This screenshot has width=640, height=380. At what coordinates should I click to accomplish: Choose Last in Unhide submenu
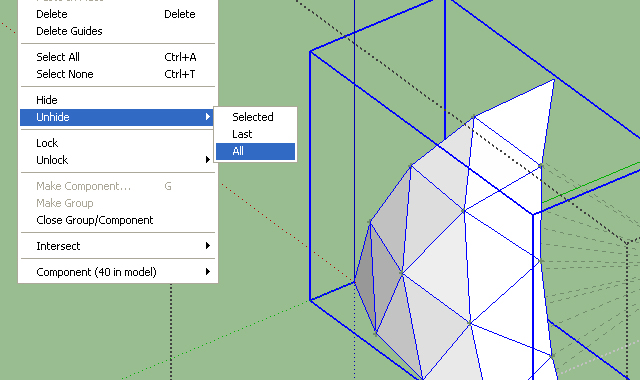tap(256, 134)
